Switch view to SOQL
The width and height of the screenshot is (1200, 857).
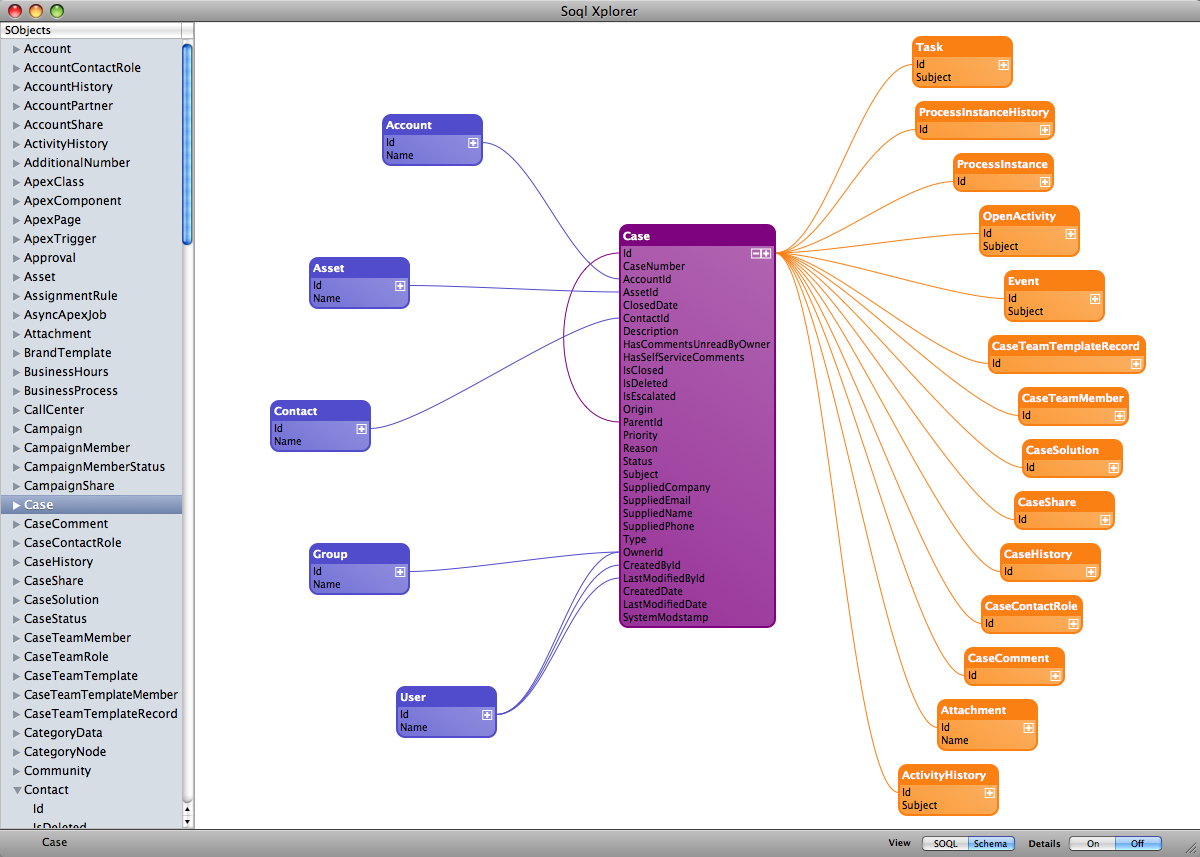click(945, 844)
